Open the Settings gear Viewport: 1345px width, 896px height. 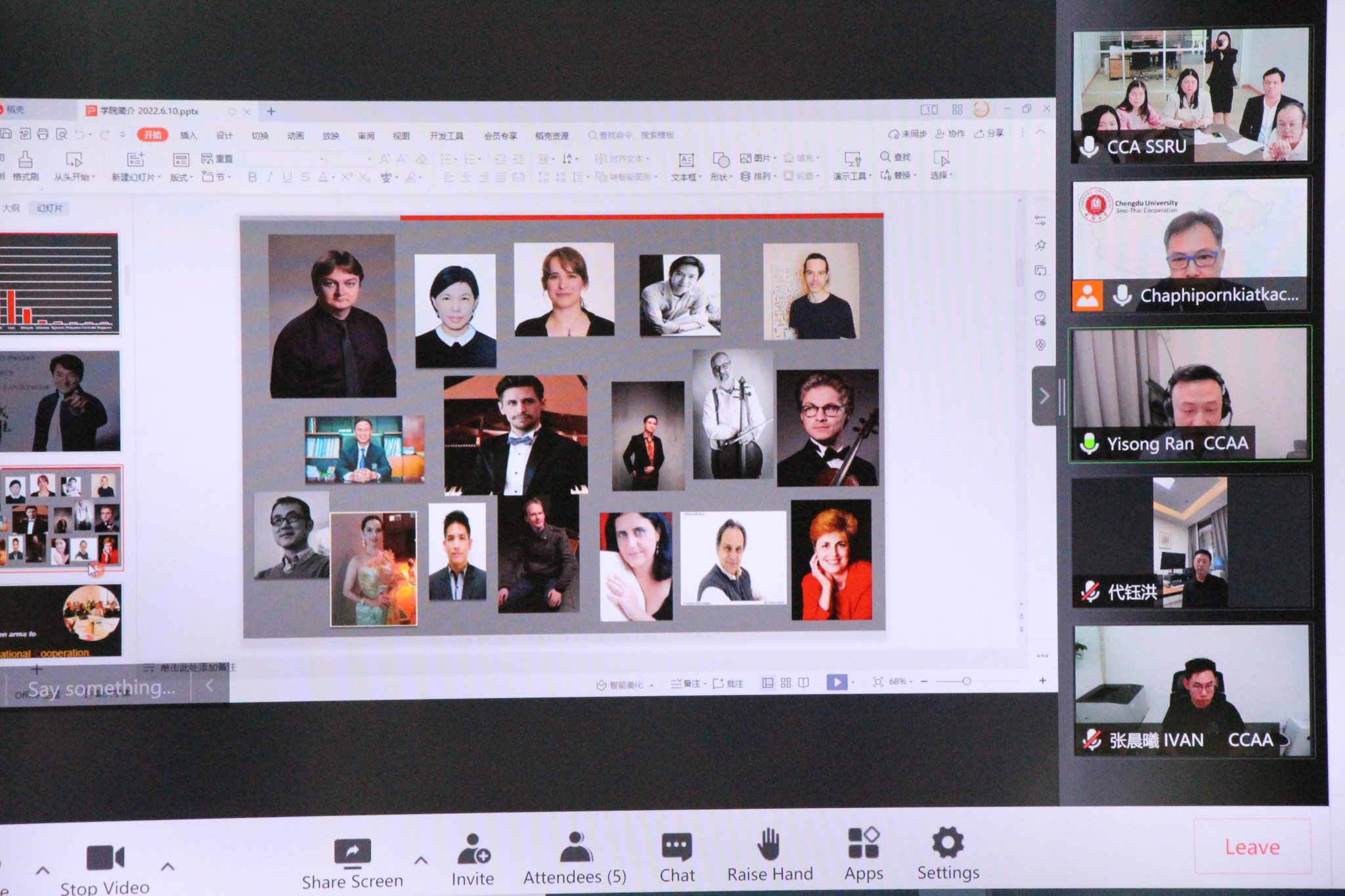pos(948,843)
